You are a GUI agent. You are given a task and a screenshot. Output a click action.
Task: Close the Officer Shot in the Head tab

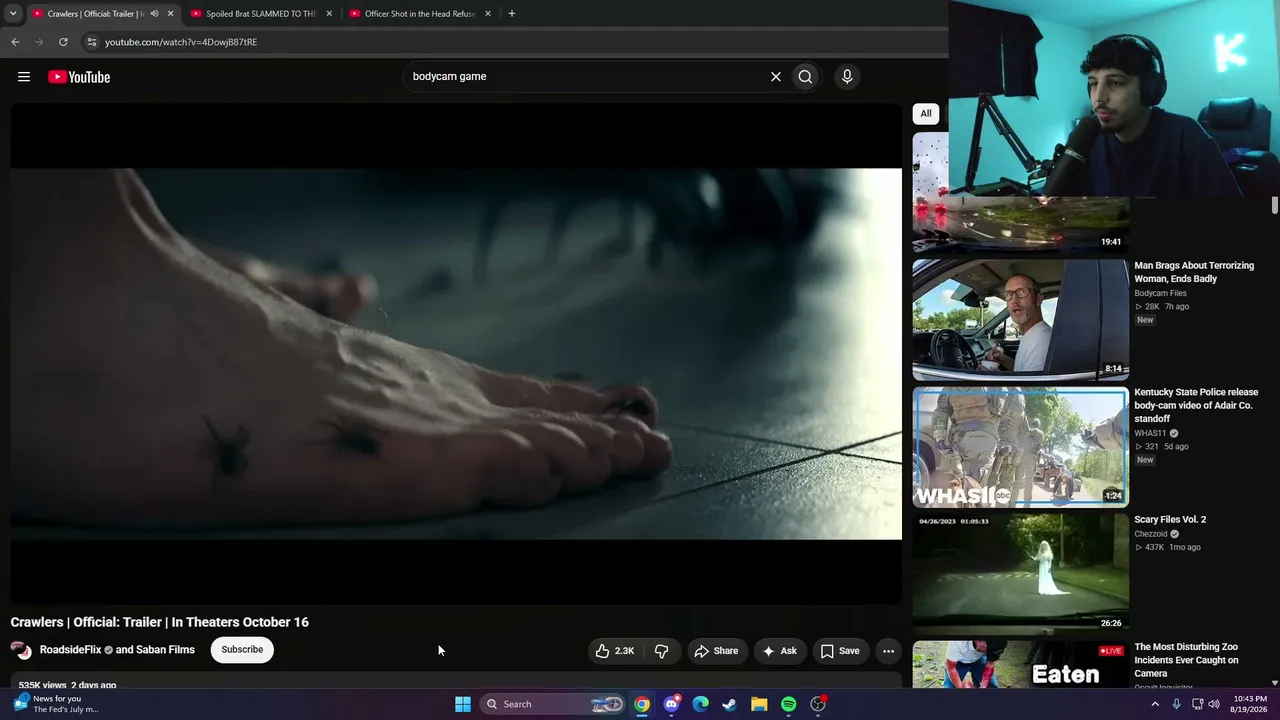click(488, 14)
